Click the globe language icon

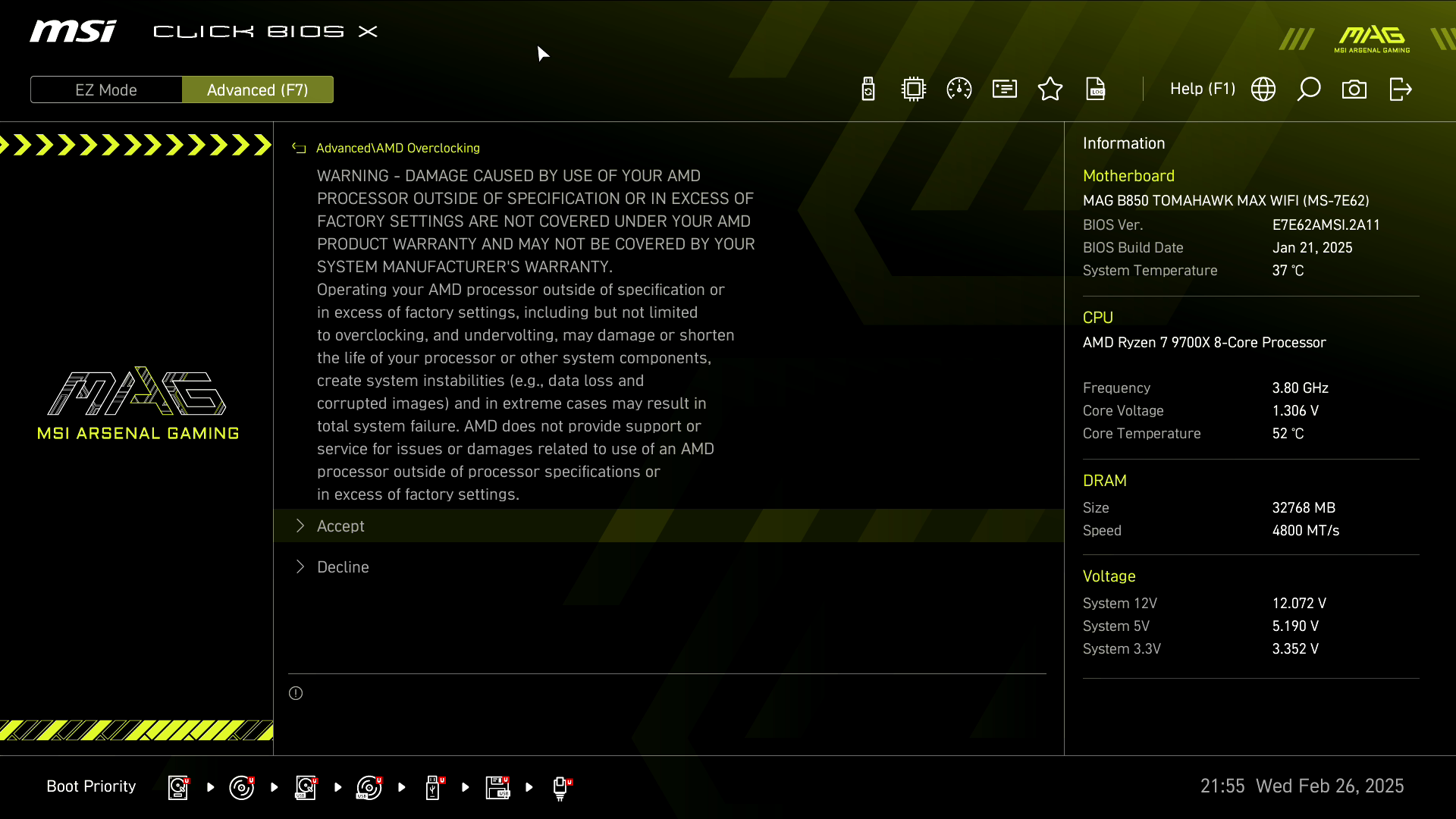(1263, 89)
